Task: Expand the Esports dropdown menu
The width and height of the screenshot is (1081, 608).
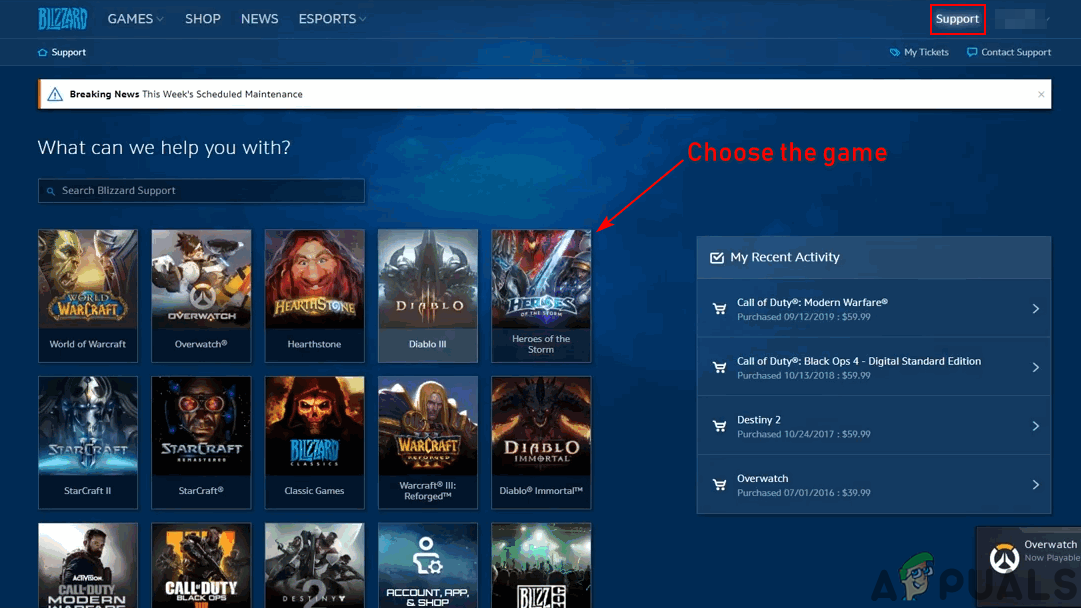Action: [x=332, y=19]
